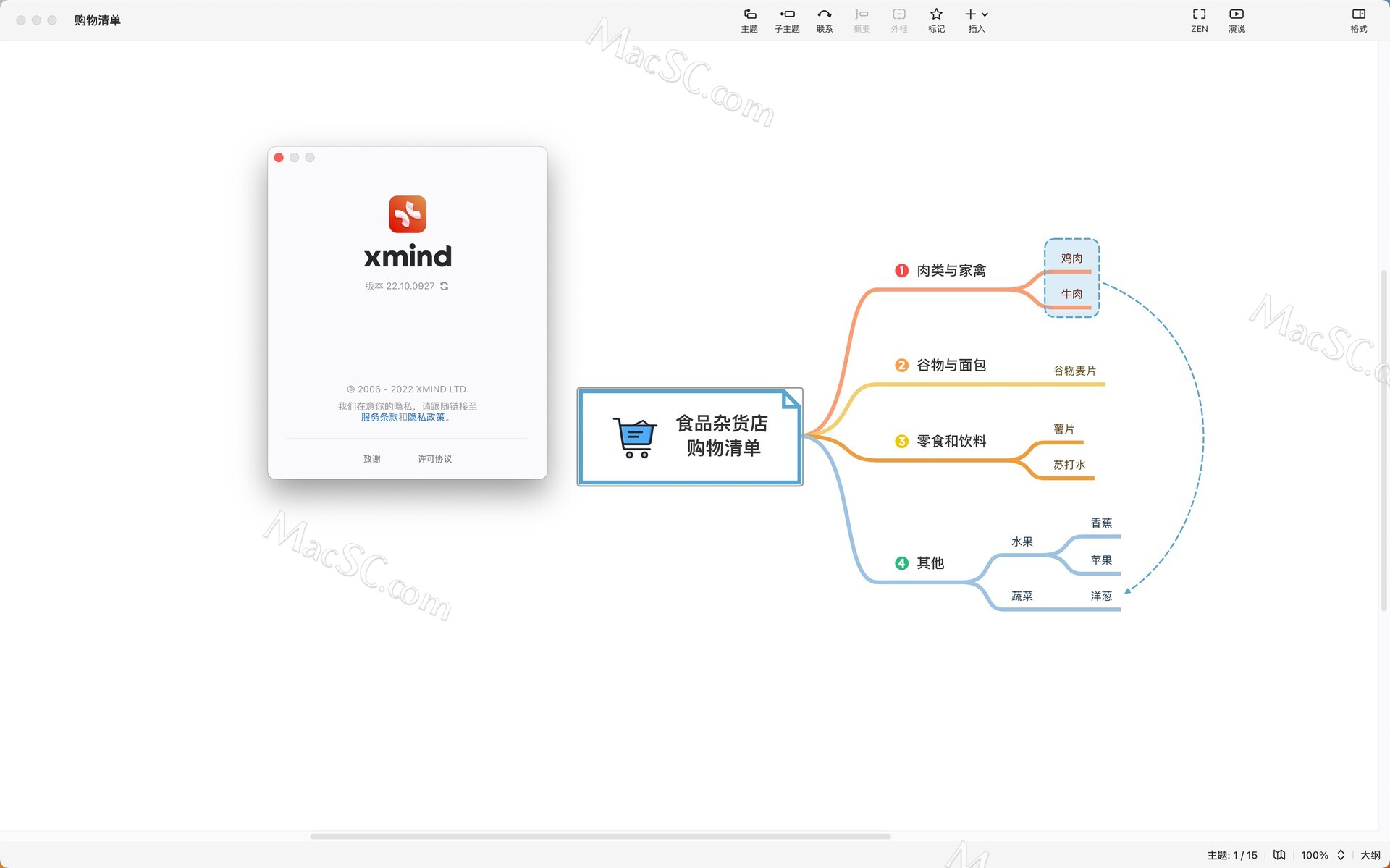Insert a 子主题 (Subtopic)

(787, 20)
